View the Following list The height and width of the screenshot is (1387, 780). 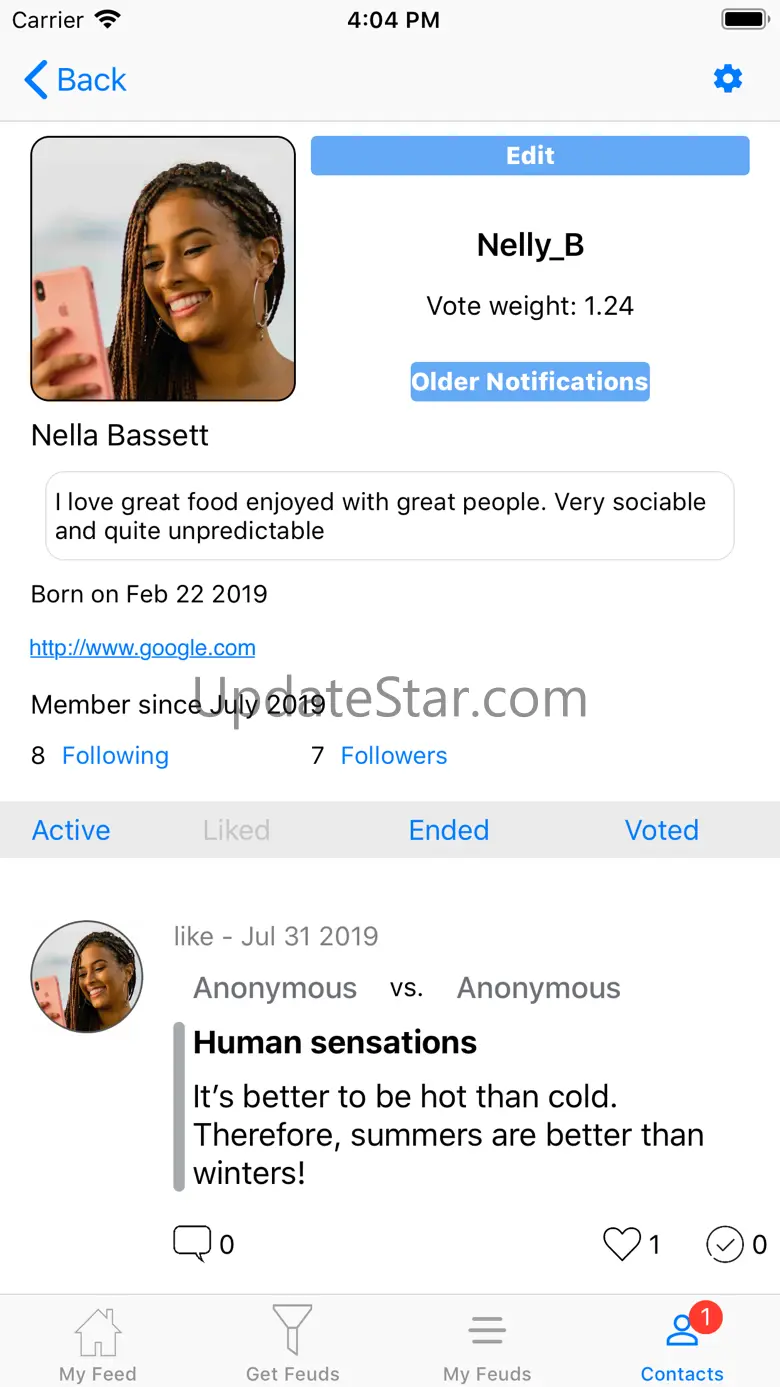[115, 756]
